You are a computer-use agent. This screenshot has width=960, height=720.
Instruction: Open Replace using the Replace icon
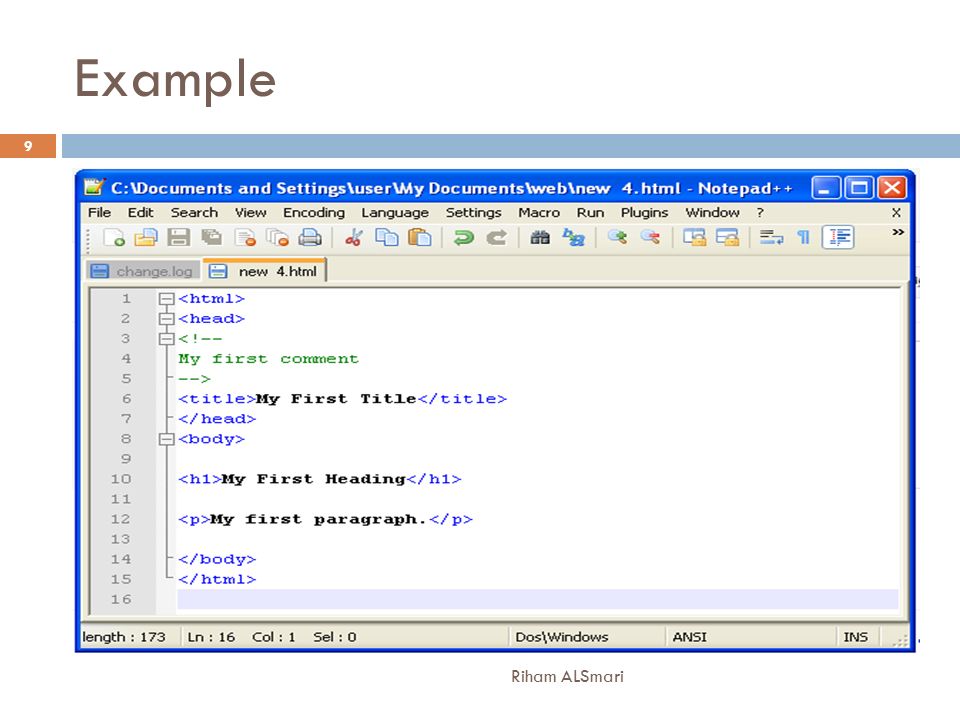574,238
